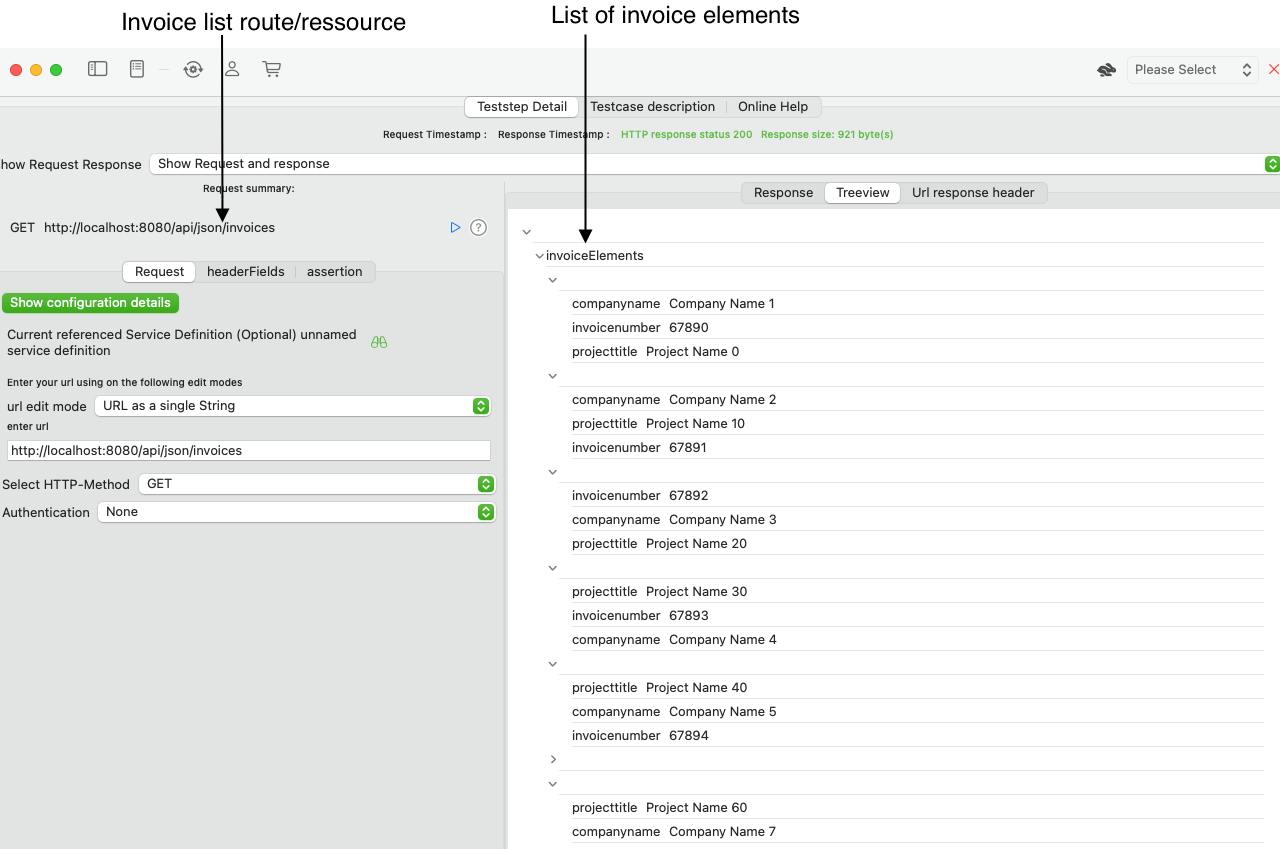The width and height of the screenshot is (1280, 849).
Task: Click the binoculars icon beside service definition
Action: 378,342
